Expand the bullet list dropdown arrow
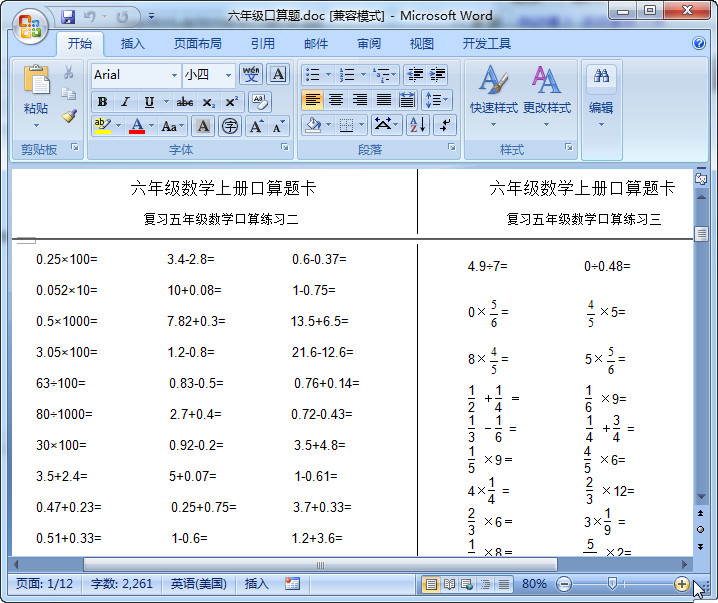The image size is (718, 603). 328,74
